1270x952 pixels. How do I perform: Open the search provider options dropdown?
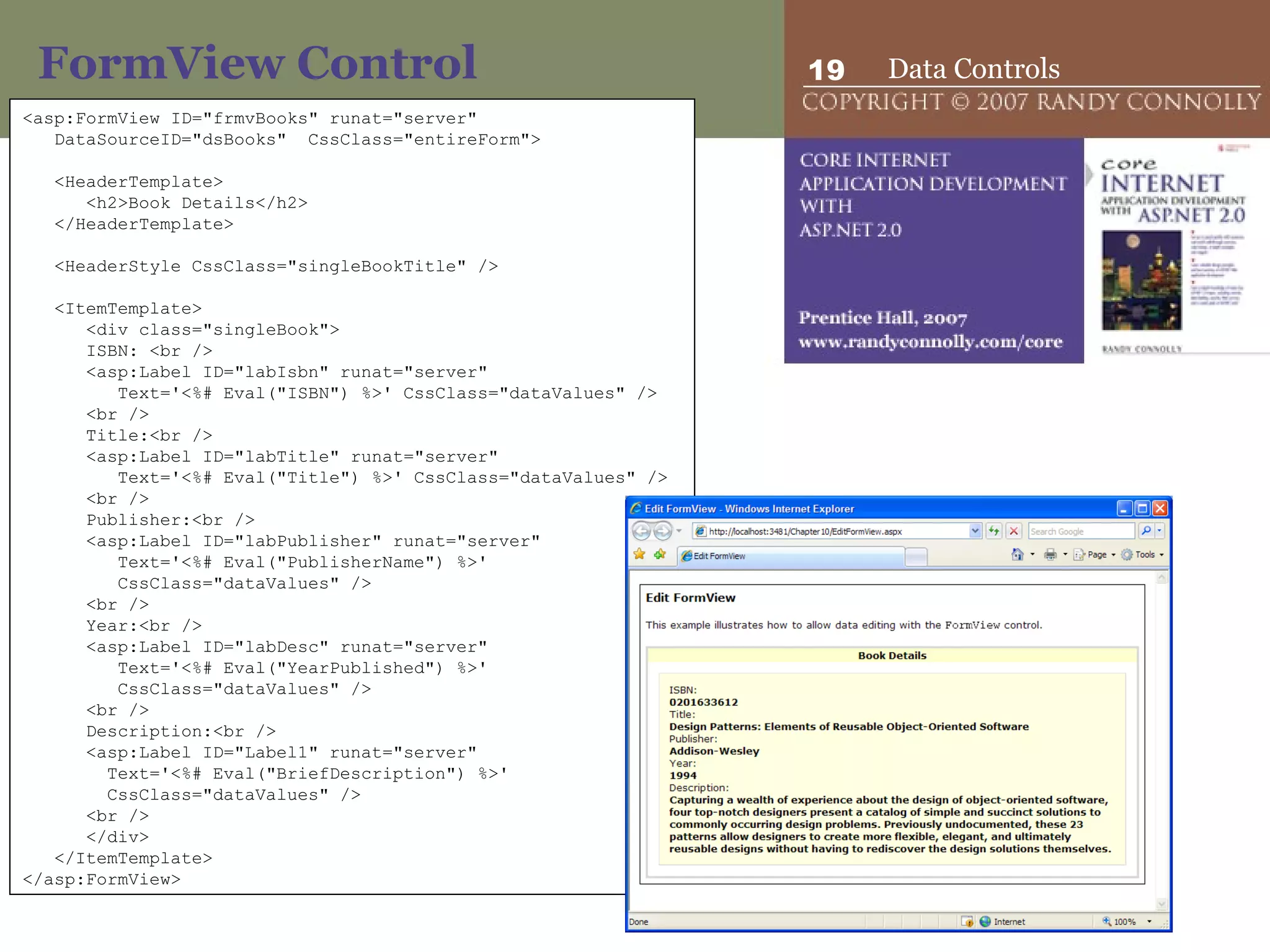(x=1159, y=531)
